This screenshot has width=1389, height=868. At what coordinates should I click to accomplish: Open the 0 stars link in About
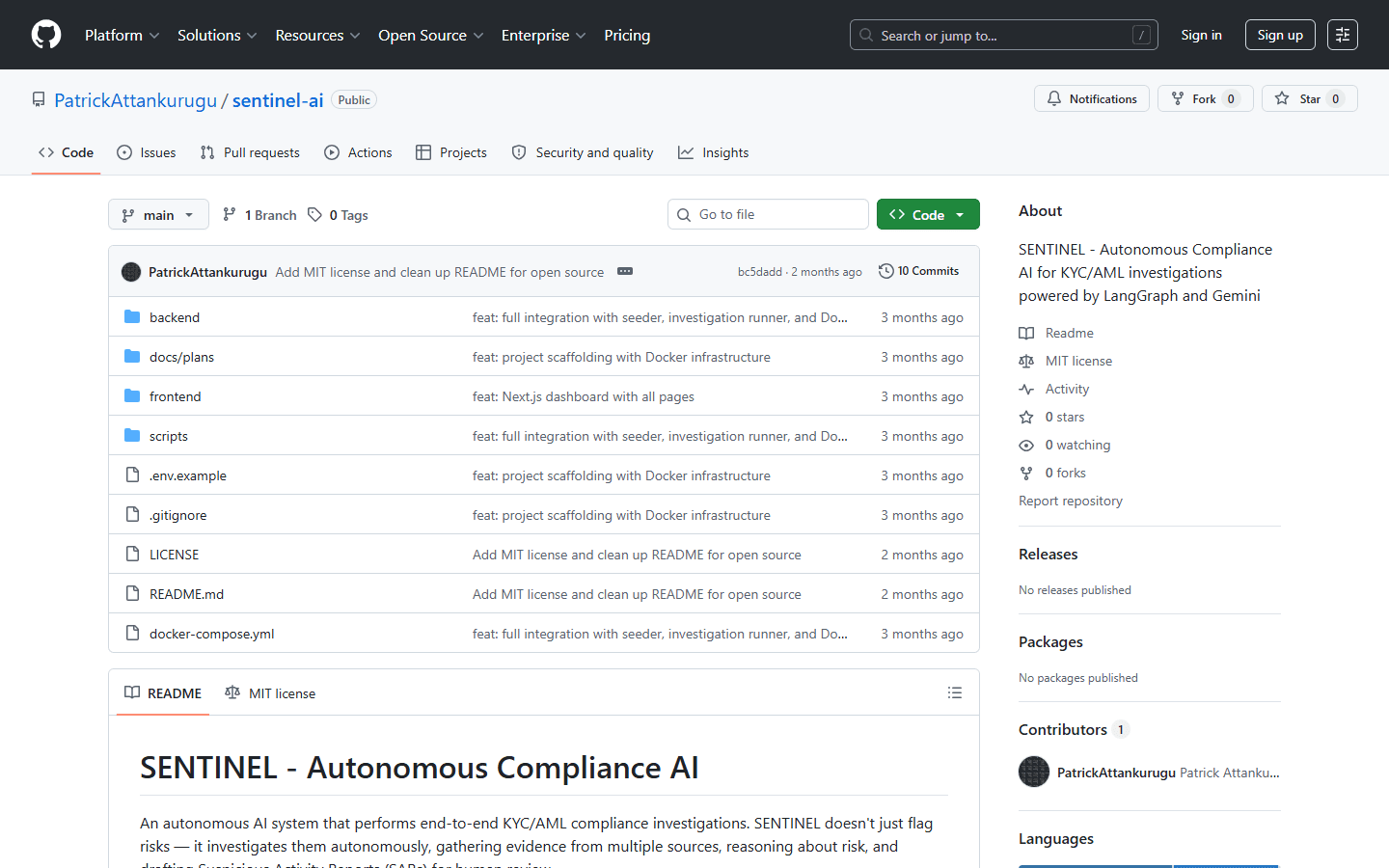point(1065,417)
